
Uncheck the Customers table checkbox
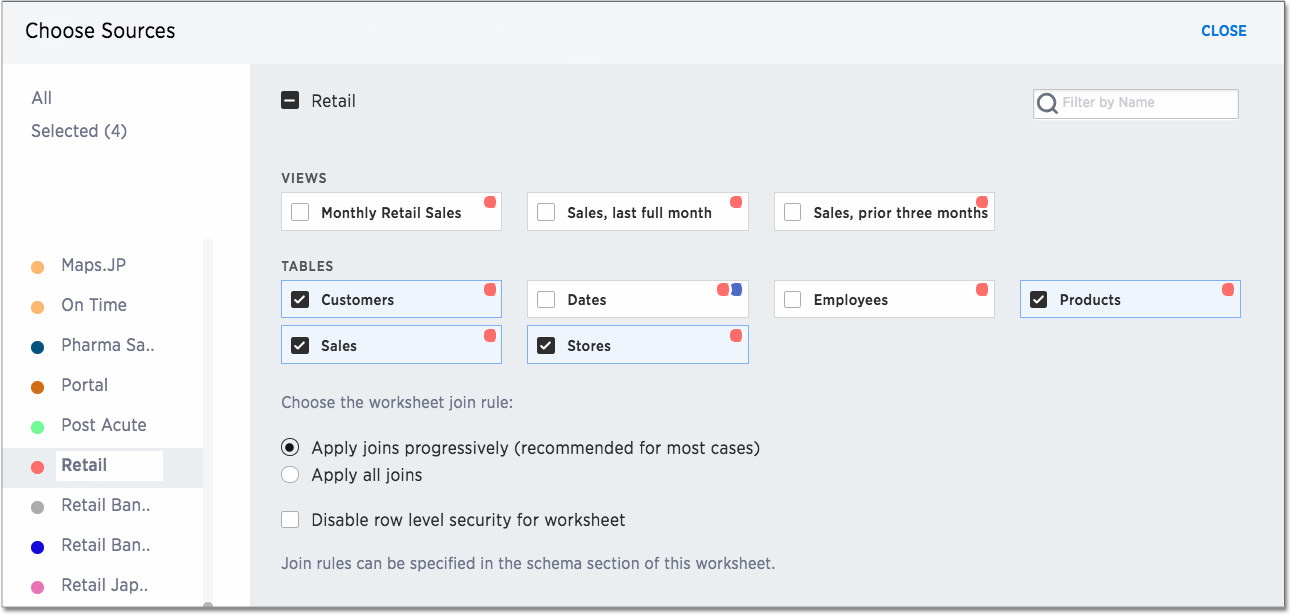300,300
